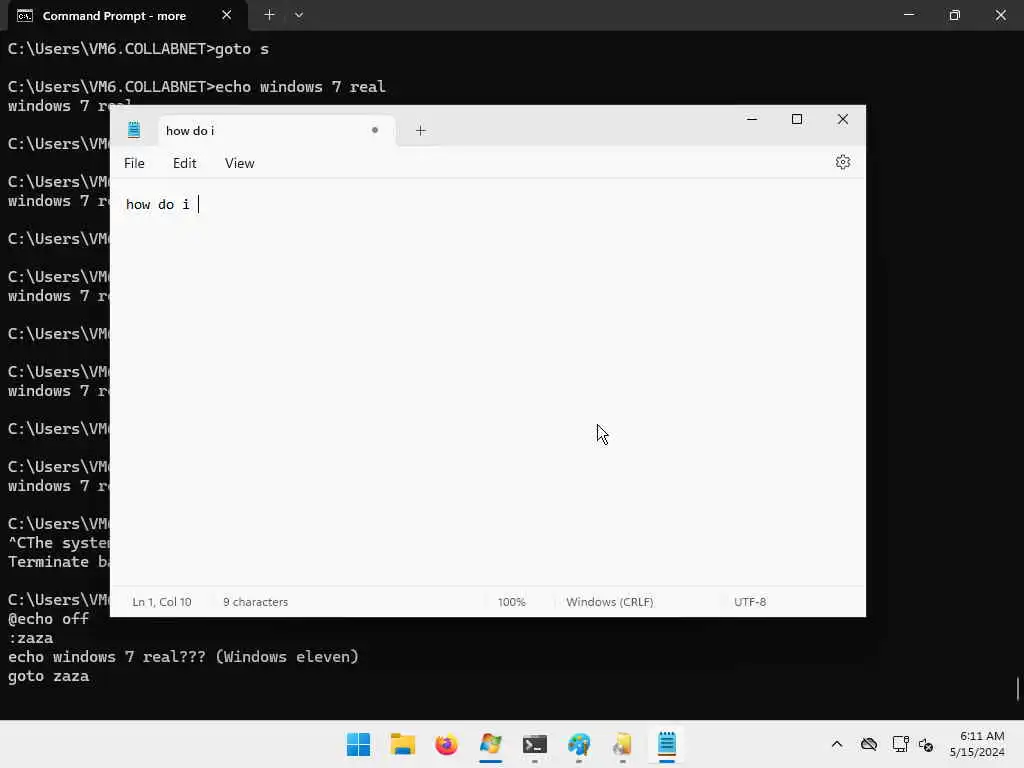Click the terminal window scrollbar thumb
The width and height of the screenshot is (1024, 768).
click(x=1018, y=688)
